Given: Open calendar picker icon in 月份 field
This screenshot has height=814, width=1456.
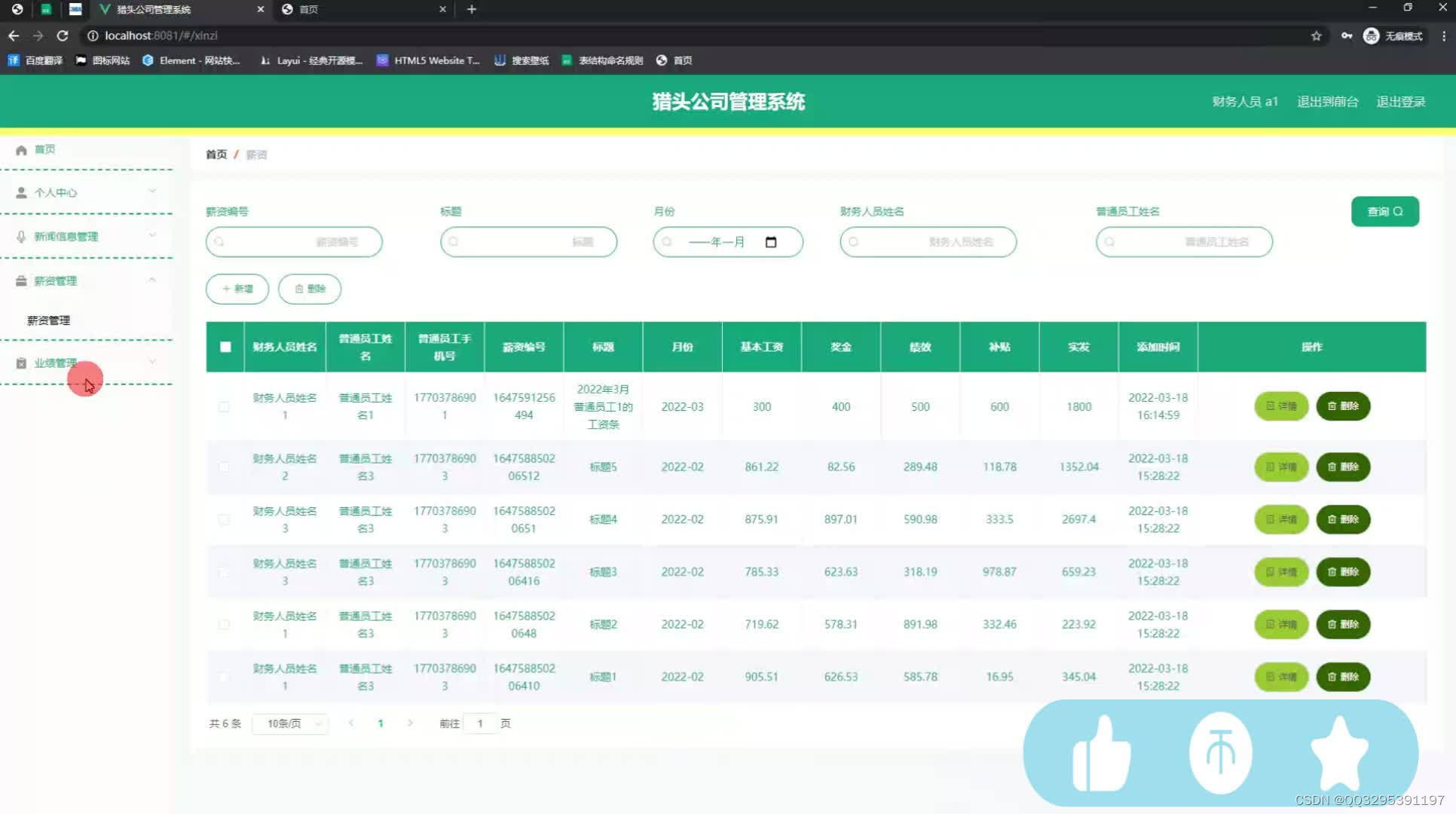Looking at the screenshot, I should [771, 242].
